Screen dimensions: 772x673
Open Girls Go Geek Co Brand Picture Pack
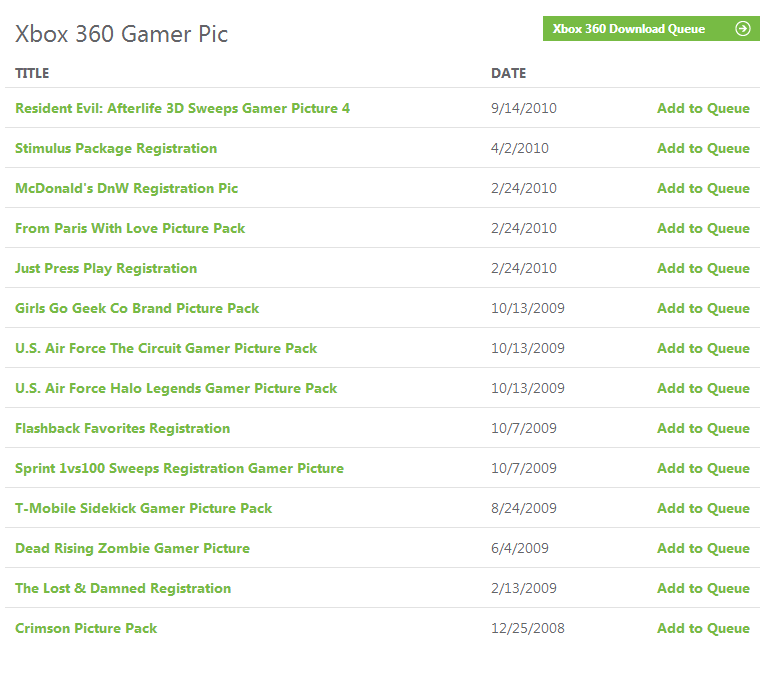coord(137,308)
